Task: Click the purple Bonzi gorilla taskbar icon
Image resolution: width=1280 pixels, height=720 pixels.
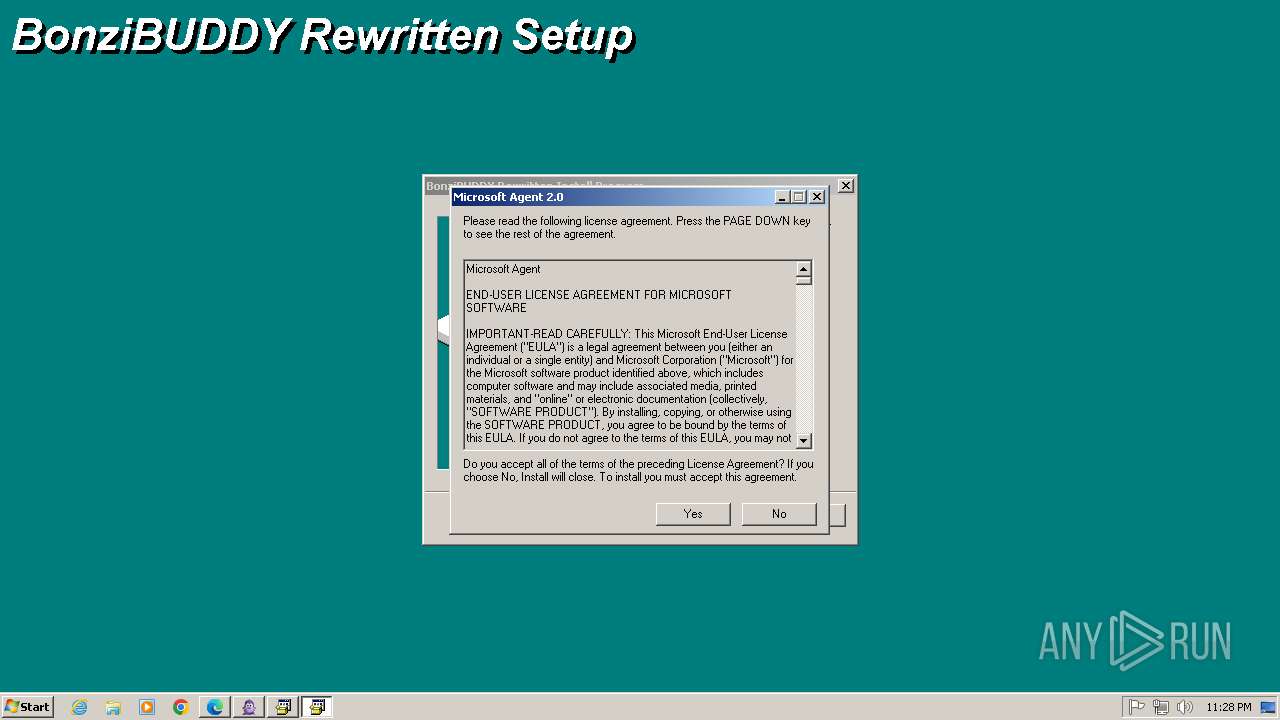Action: (x=249, y=707)
